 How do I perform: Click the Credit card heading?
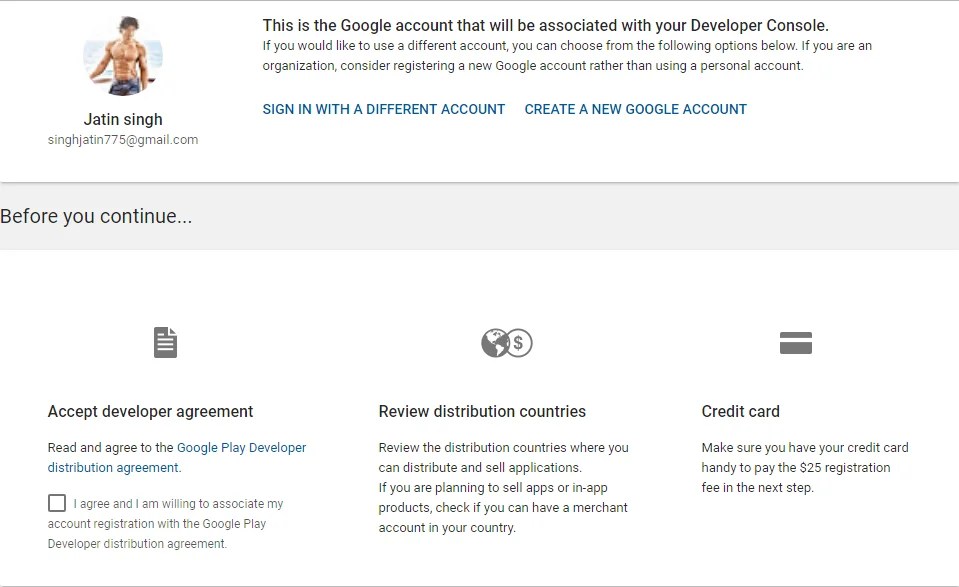tap(740, 411)
